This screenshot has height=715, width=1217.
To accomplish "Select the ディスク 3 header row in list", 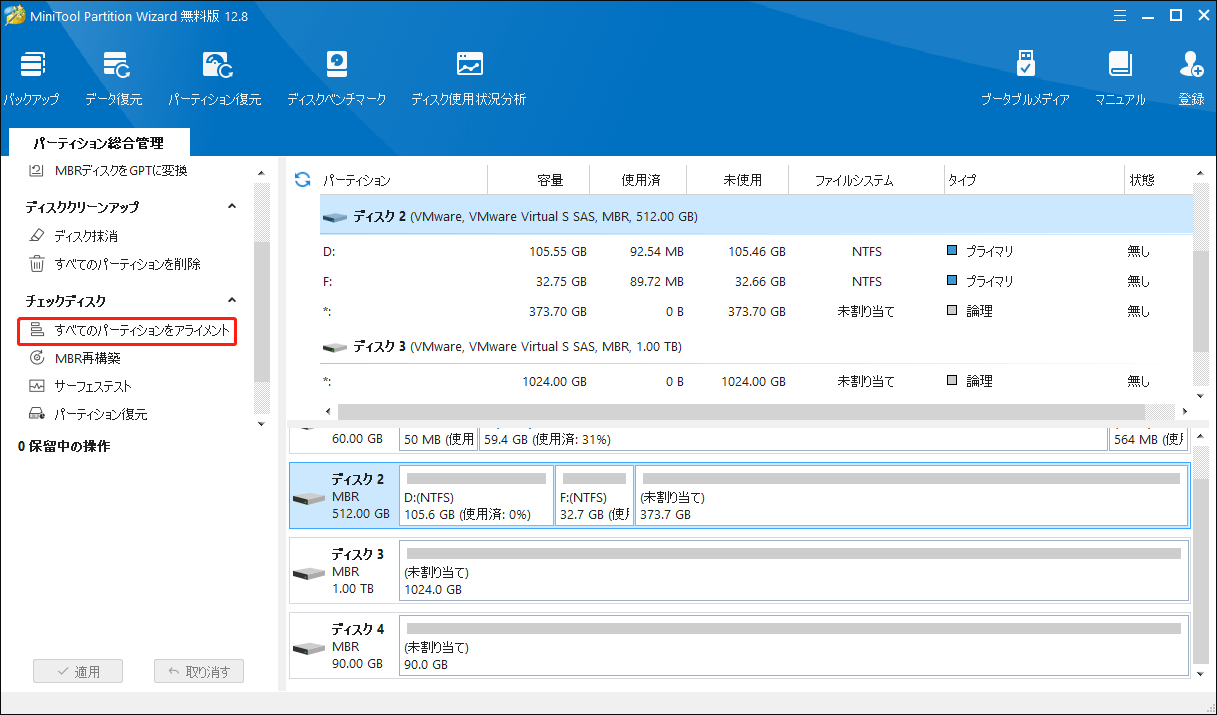I will (755, 346).
